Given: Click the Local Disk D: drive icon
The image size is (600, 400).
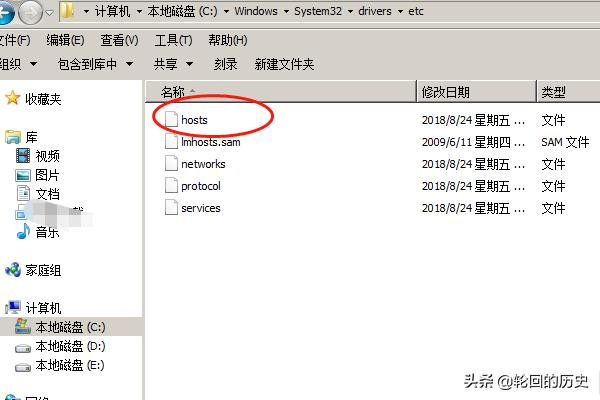Looking at the screenshot, I should (x=23, y=348).
